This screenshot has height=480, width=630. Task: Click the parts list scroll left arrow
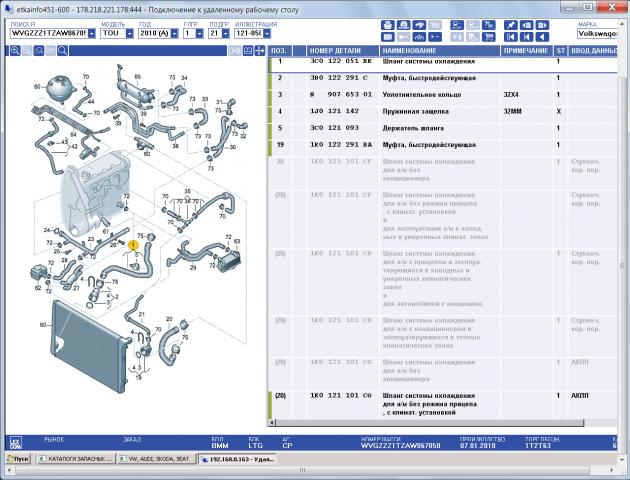[272, 423]
